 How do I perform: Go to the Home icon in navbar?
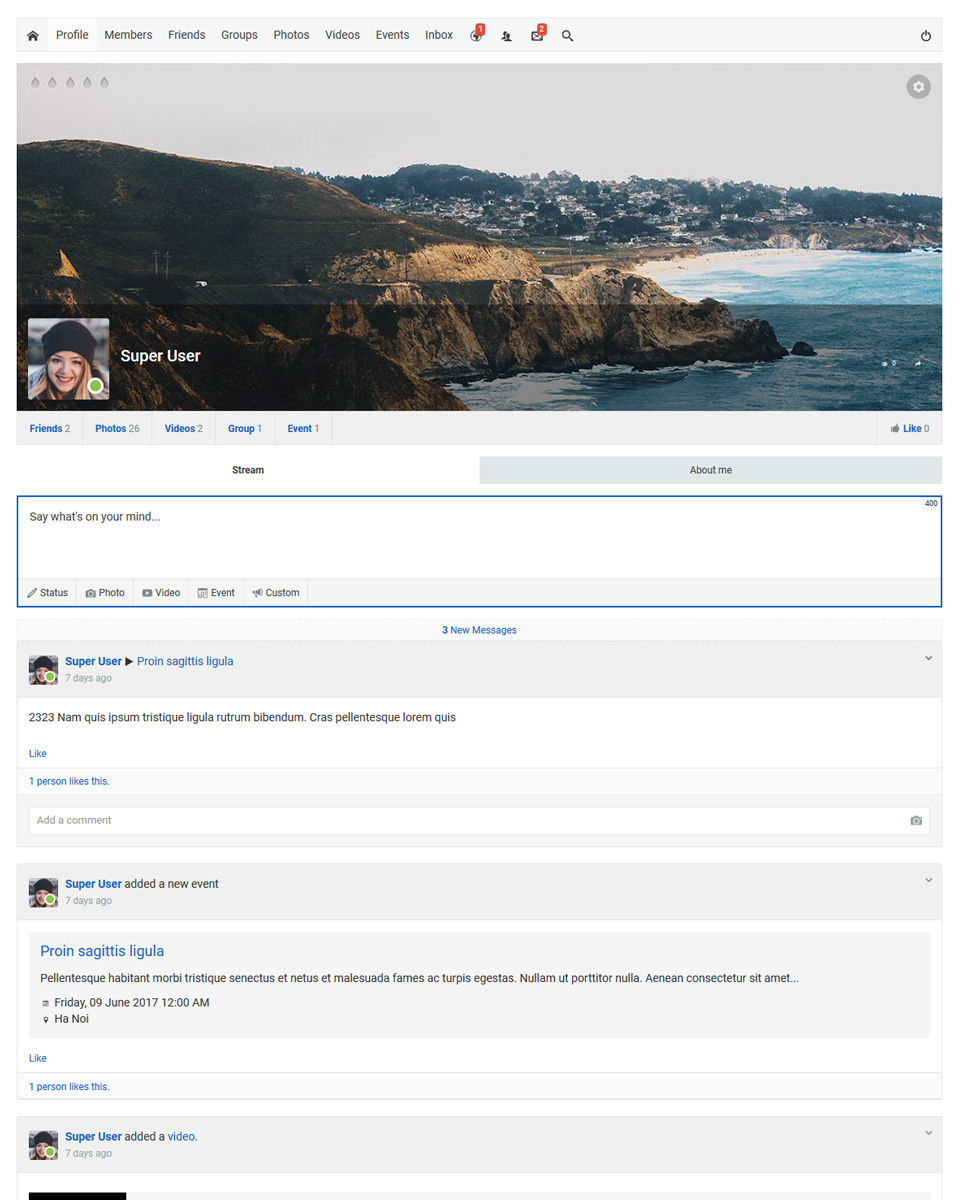[x=33, y=36]
